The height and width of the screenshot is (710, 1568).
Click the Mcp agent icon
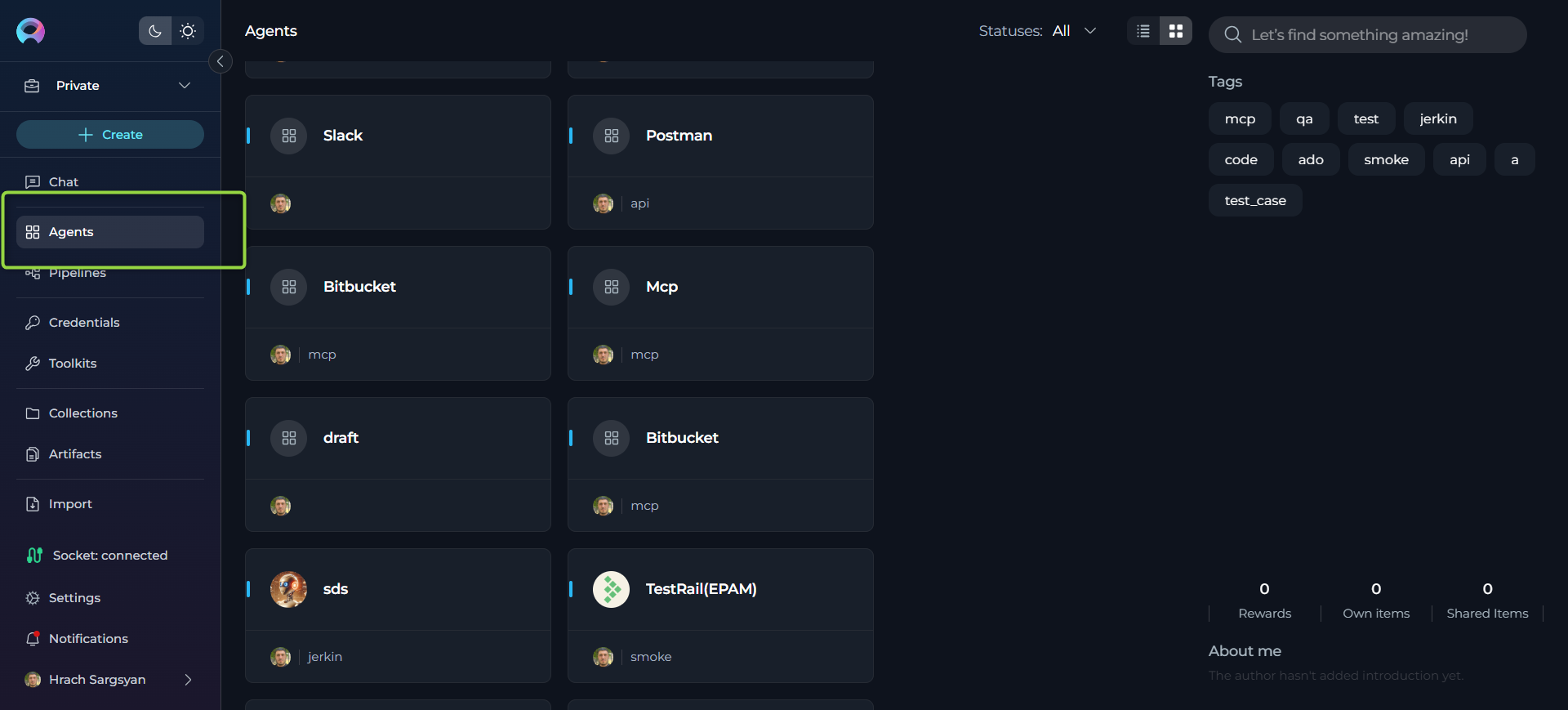pyautogui.click(x=612, y=287)
